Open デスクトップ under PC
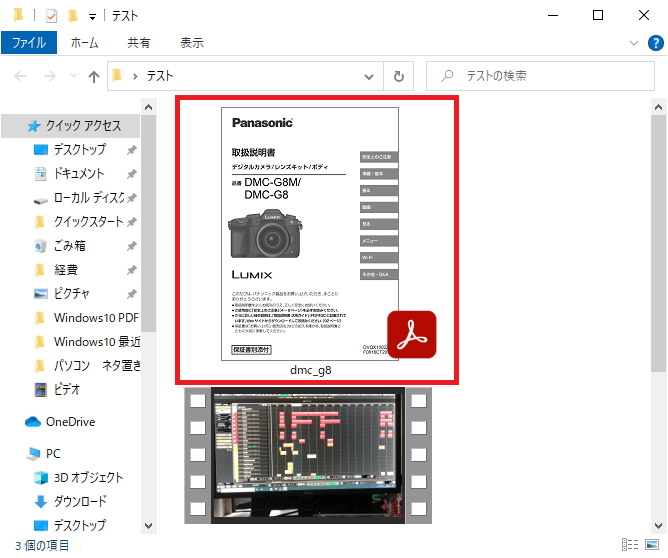 pyautogui.click(x=80, y=526)
